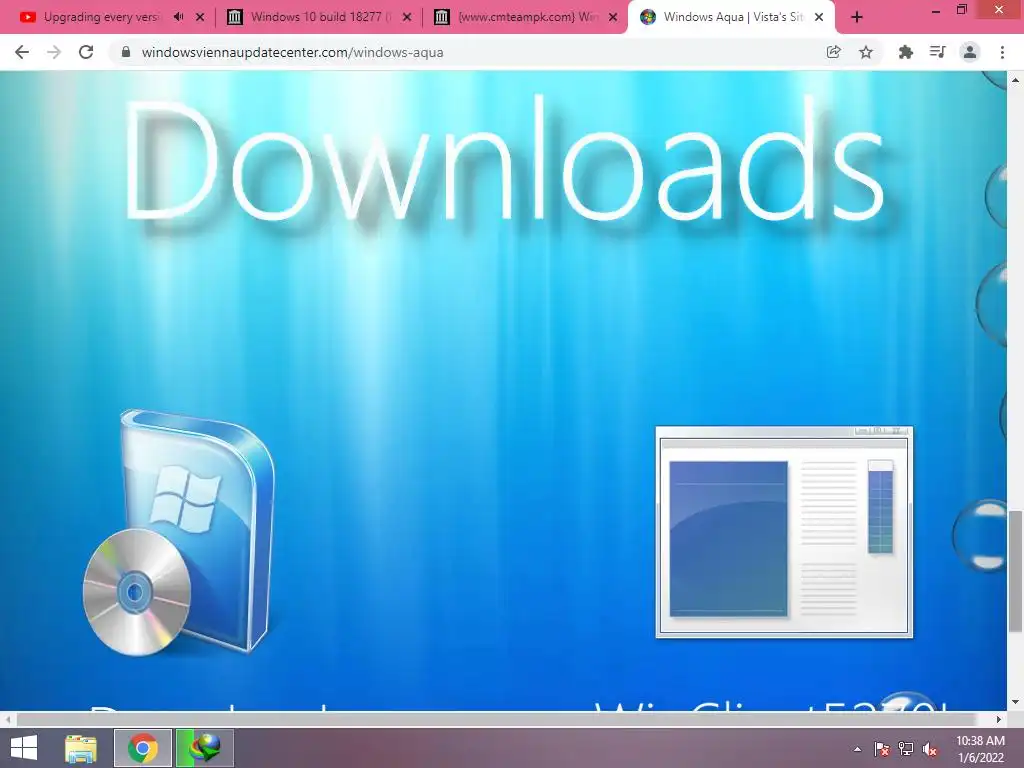Open Chrome's three-dot menu
The height and width of the screenshot is (768, 1024).
[1002, 52]
